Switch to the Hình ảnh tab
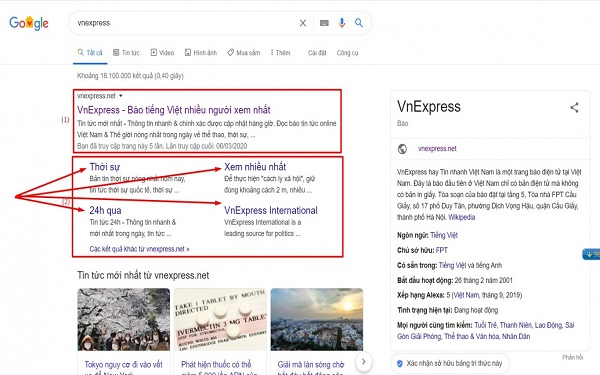 pyautogui.click(x=201, y=53)
